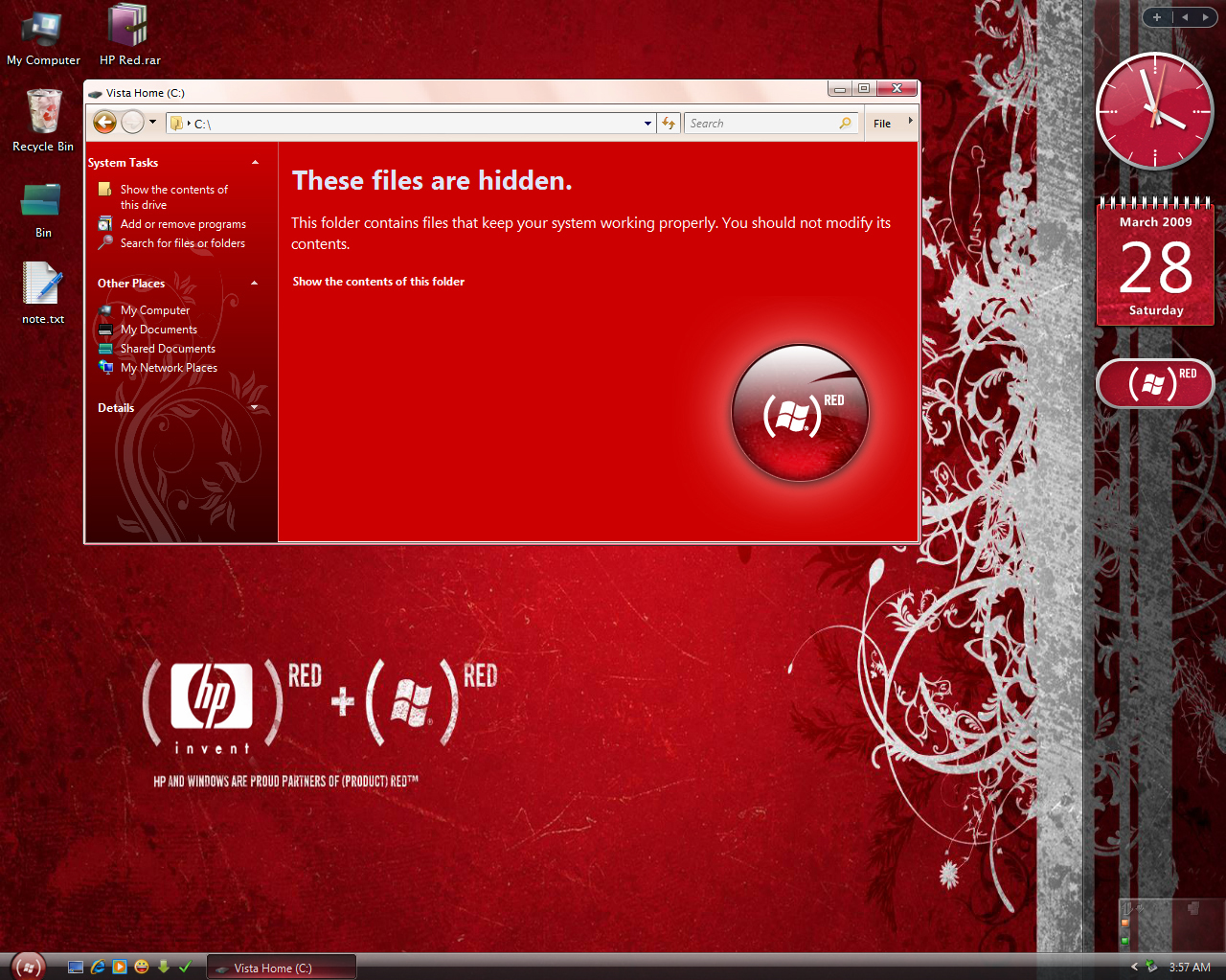Viewport: 1226px width, 980px height.
Task: Open the Start menu orb
Action: [29, 967]
